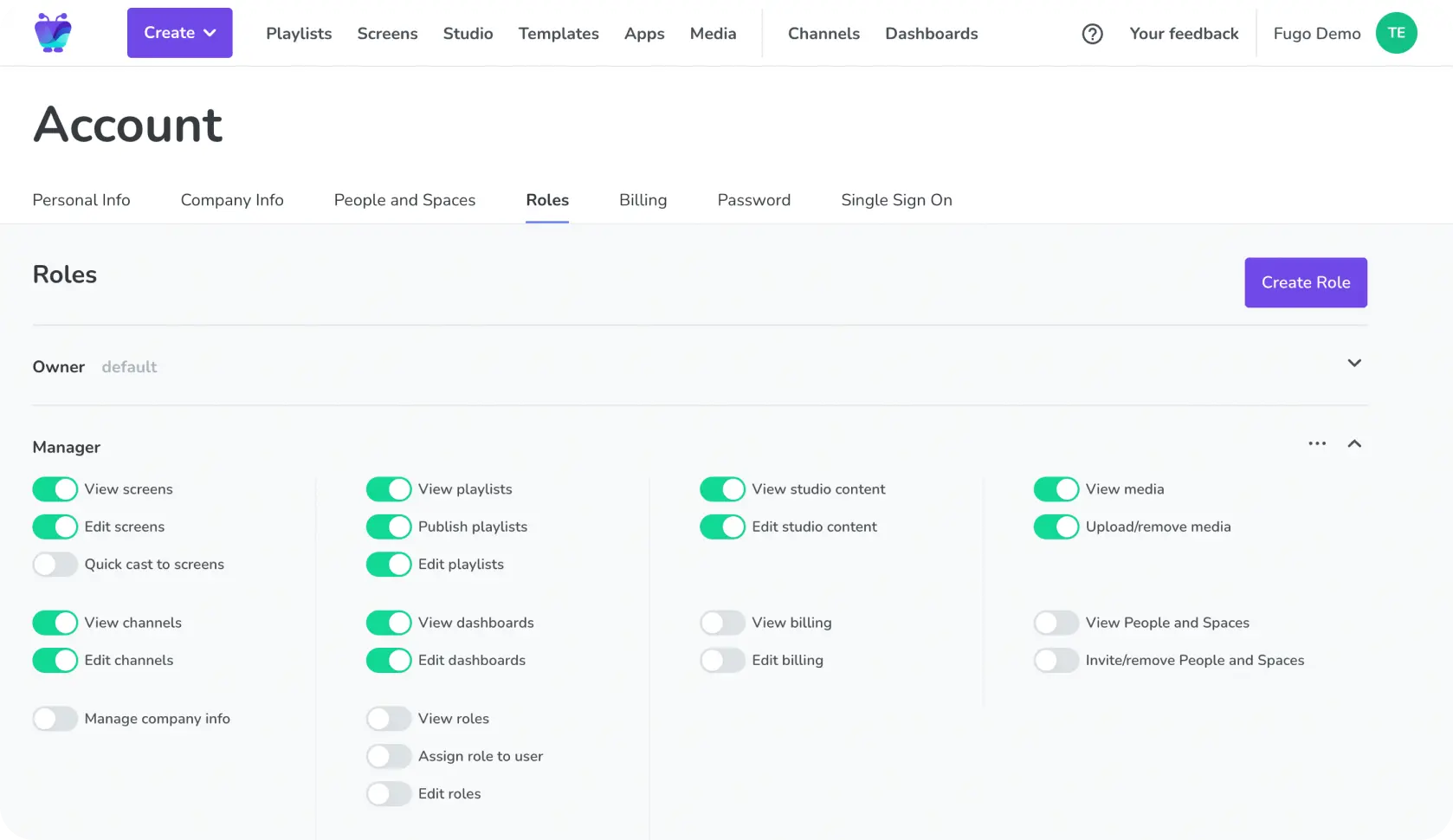Enable Quick cast to screens toggle
Viewport: 1453px width, 840px height.
[55, 565]
